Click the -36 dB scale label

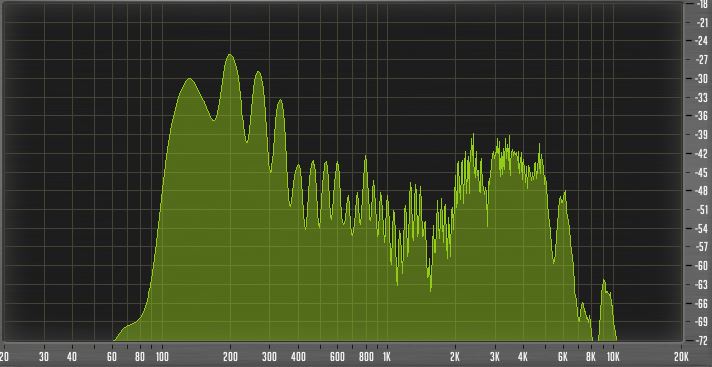(702, 116)
